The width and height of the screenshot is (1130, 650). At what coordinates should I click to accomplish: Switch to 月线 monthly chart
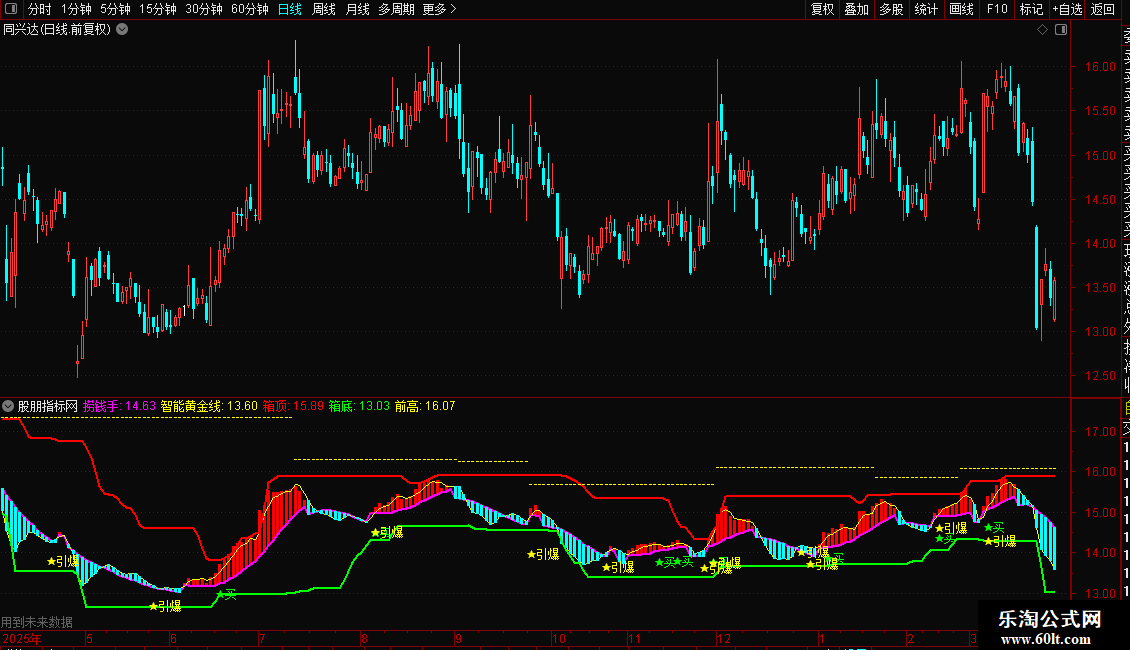(x=357, y=9)
